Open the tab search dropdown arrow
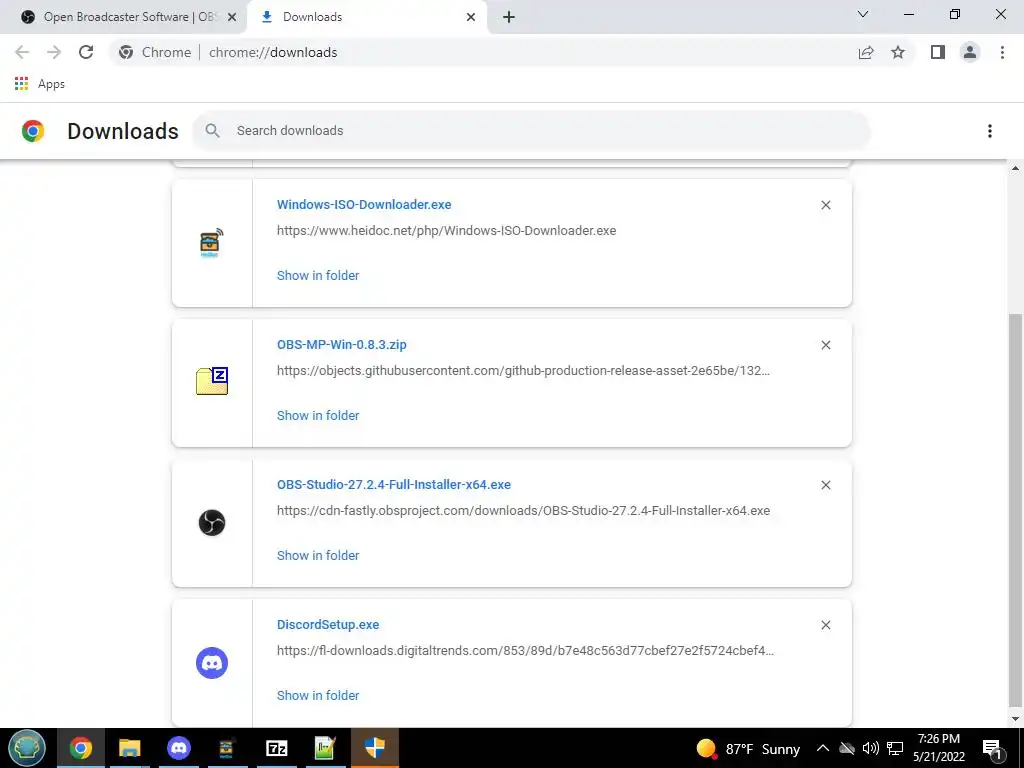Screen dimensions: 1024x768 point(863,14)
